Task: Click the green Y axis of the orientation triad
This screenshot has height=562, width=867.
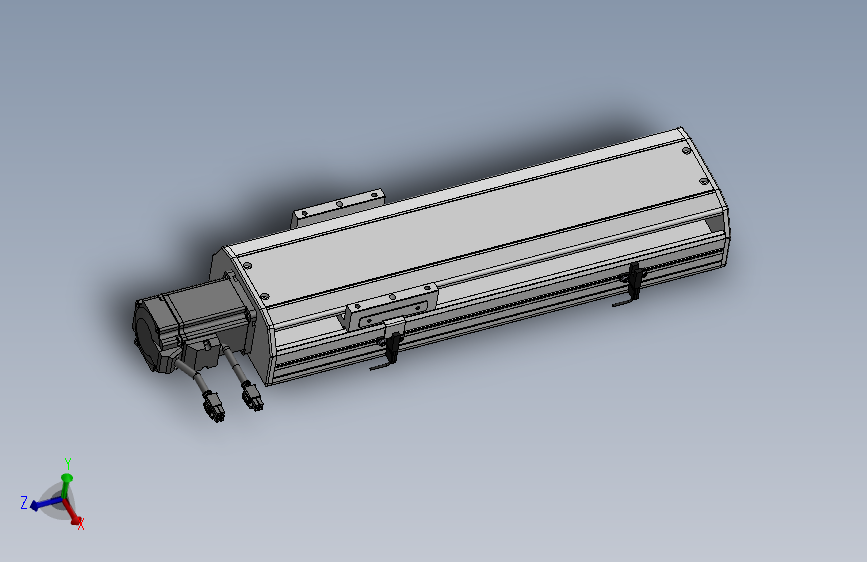Action: tap(66, 484)
